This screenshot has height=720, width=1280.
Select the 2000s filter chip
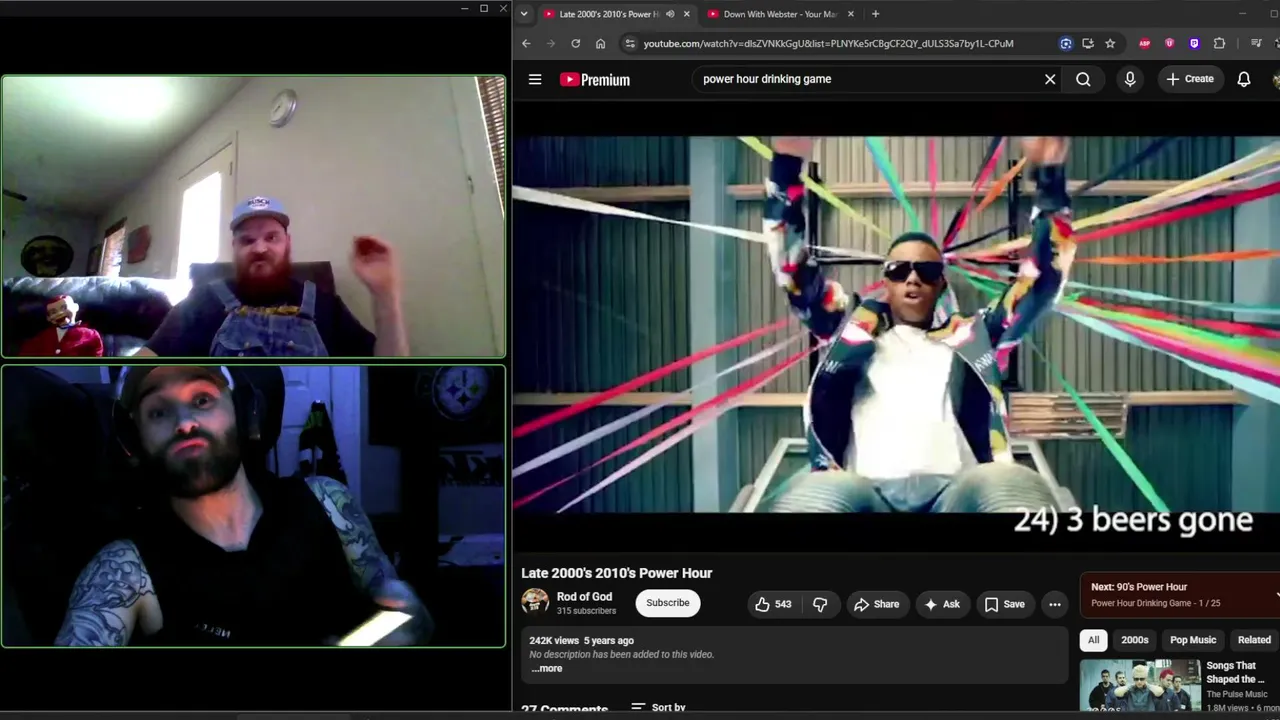[1135, 640]
